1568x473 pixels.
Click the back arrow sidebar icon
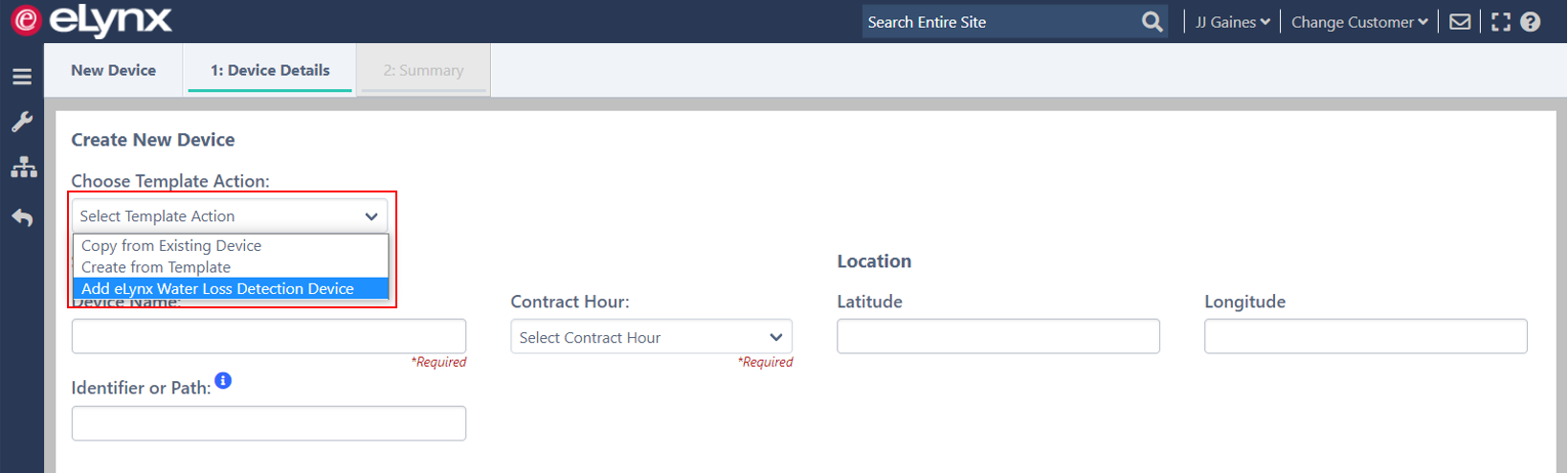[x=22, y=217]
